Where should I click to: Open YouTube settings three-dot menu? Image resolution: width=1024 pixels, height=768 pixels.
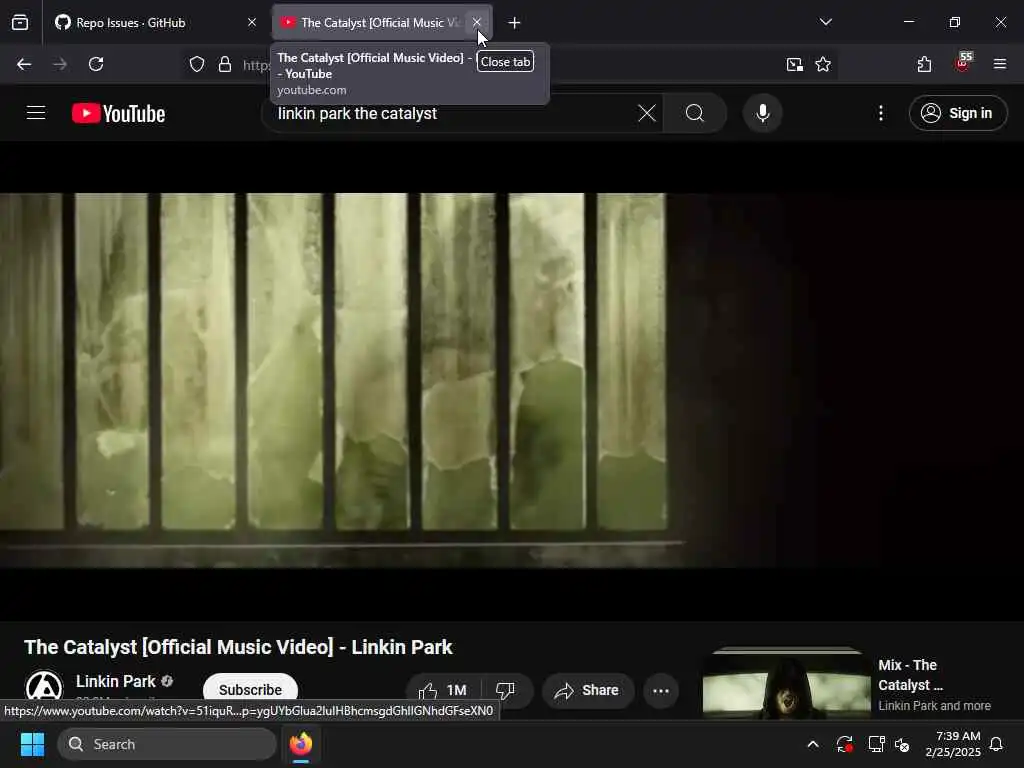tap(881, 114)
